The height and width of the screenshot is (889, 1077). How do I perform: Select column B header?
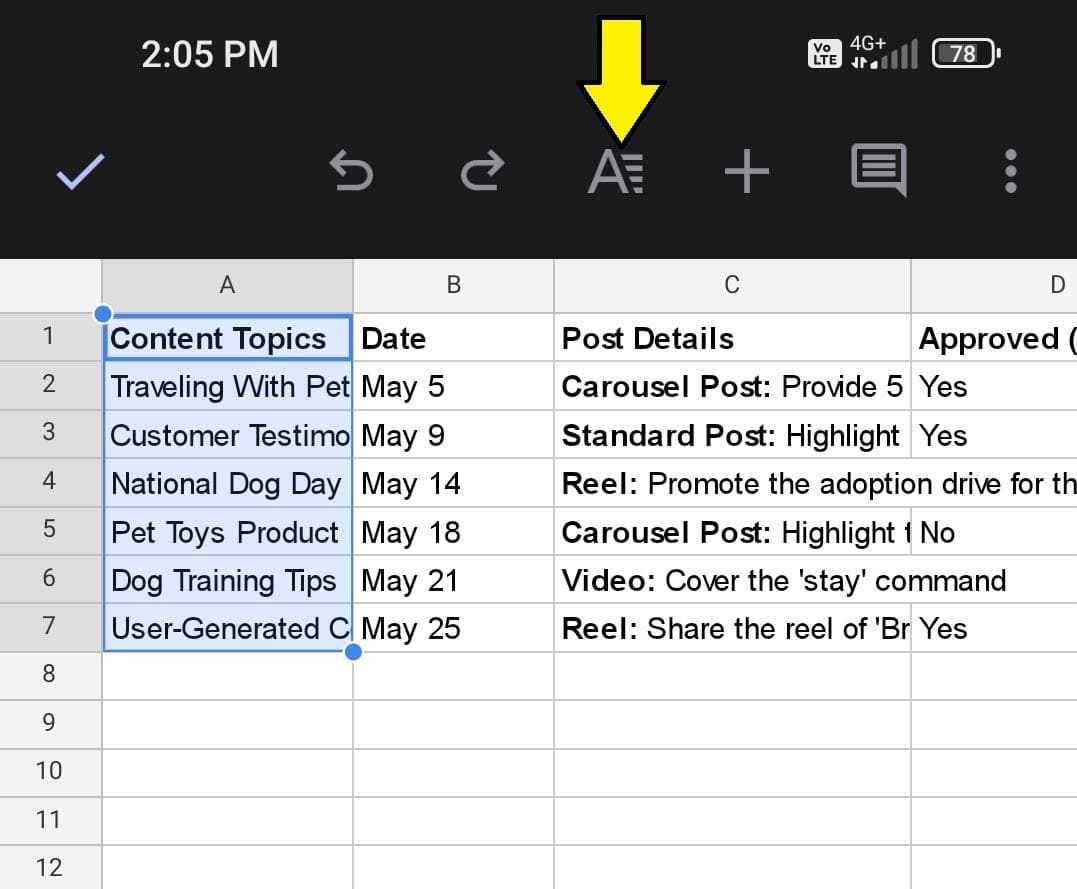pyautogui.click(x=453, y=285)
